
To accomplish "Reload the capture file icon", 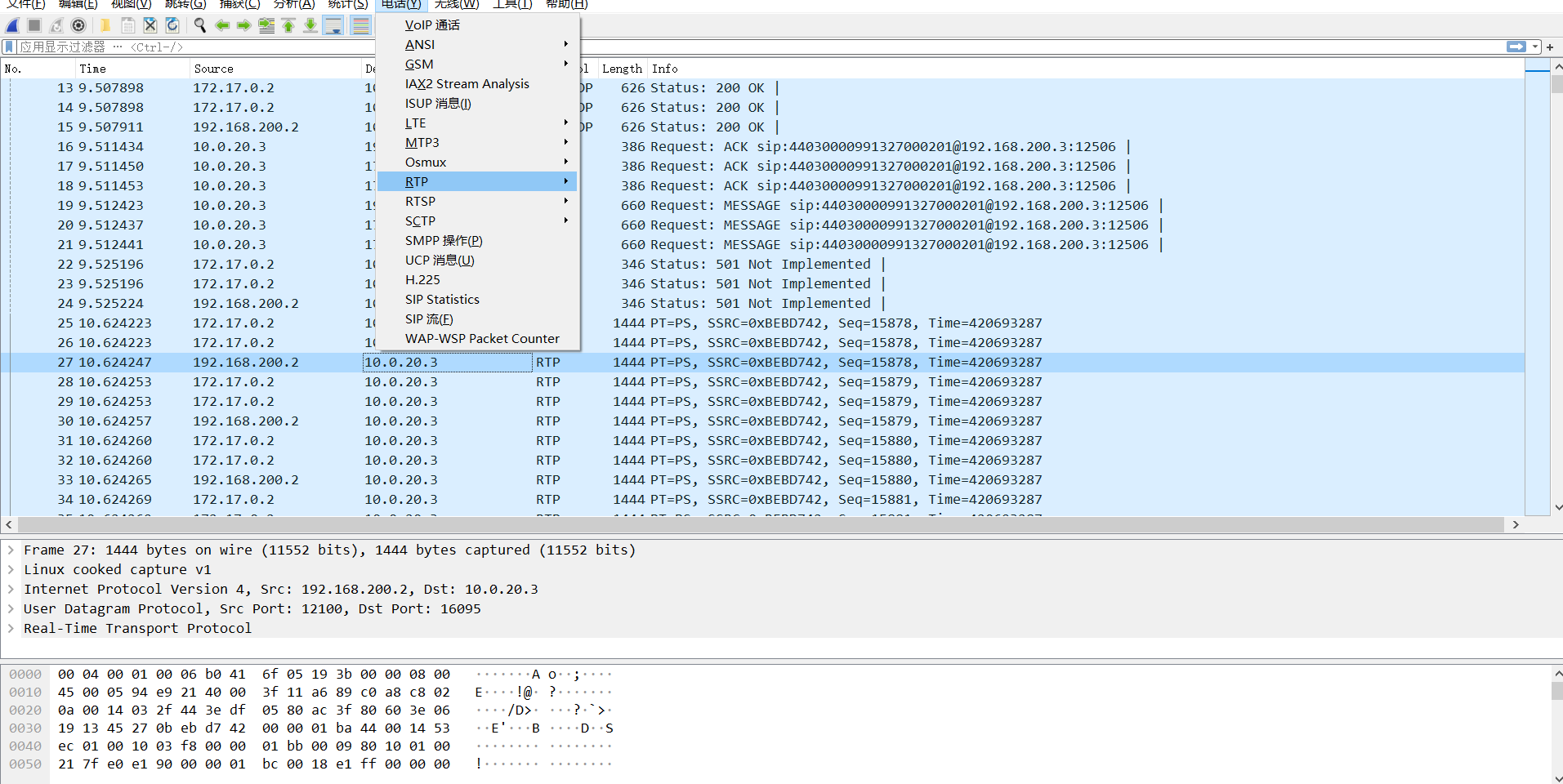I will point(172,26).
